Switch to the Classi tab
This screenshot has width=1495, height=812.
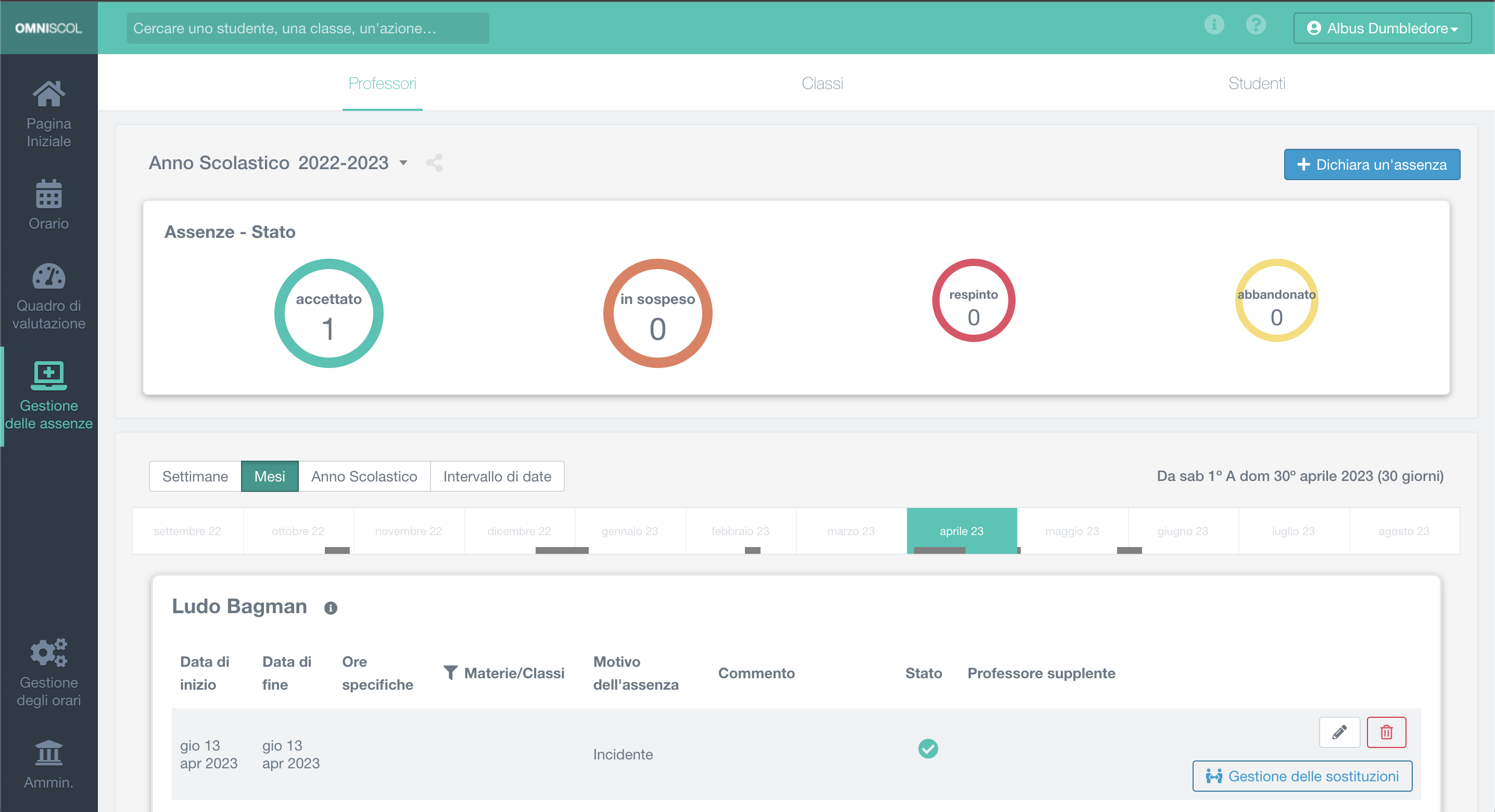pyautogui.click(x=822, y=84)
